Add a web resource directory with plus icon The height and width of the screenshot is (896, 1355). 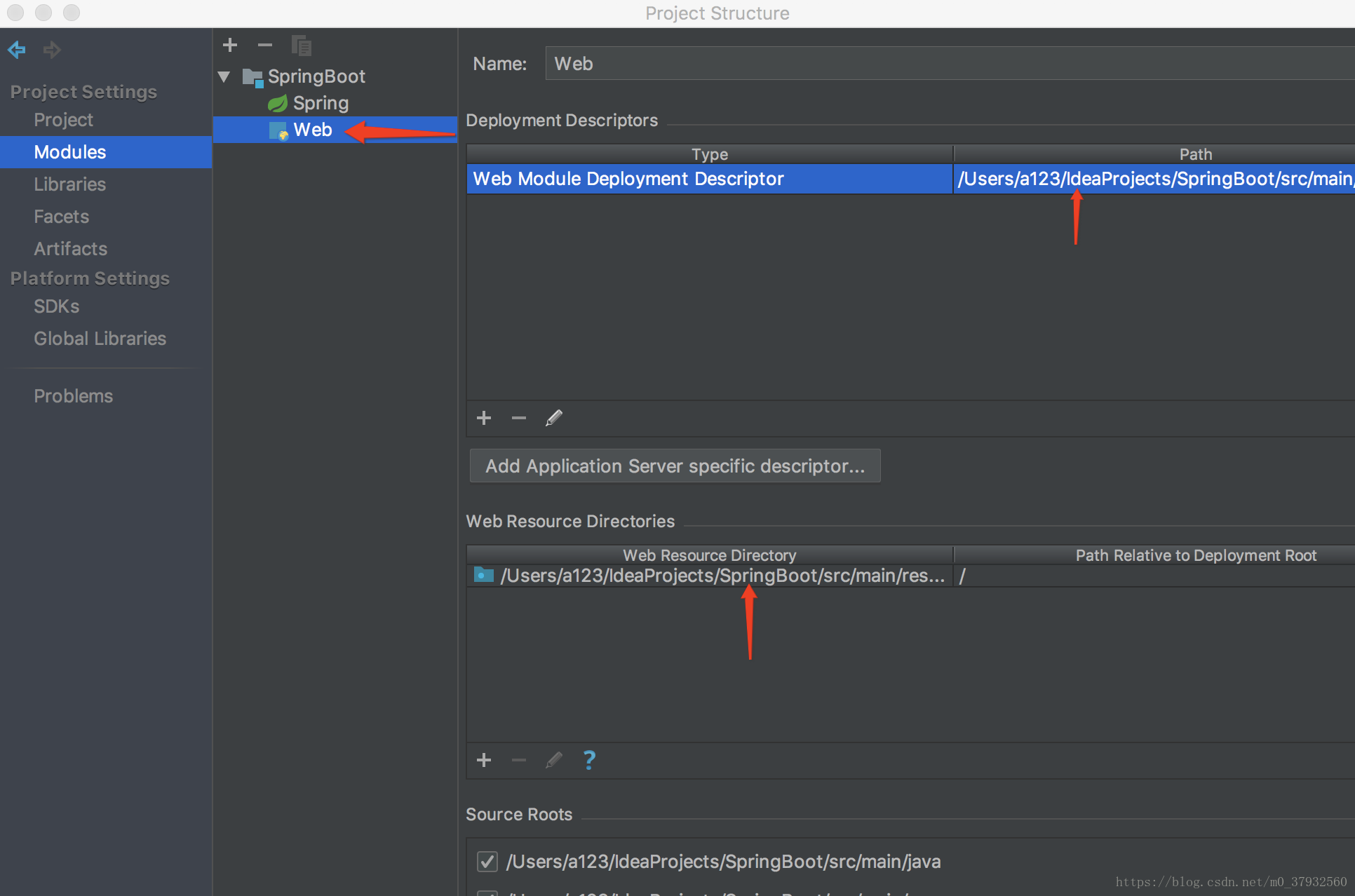pyautogui.click(x=484, y=760)
